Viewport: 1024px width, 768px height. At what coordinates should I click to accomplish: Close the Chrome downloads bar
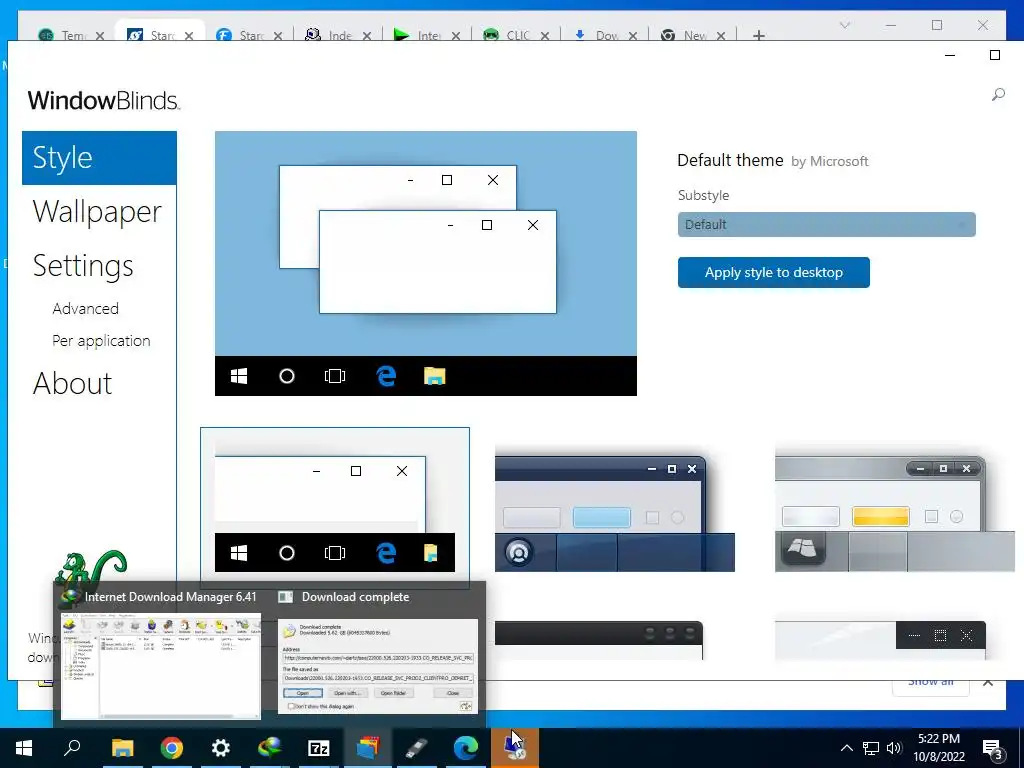[x=988, y=682]
